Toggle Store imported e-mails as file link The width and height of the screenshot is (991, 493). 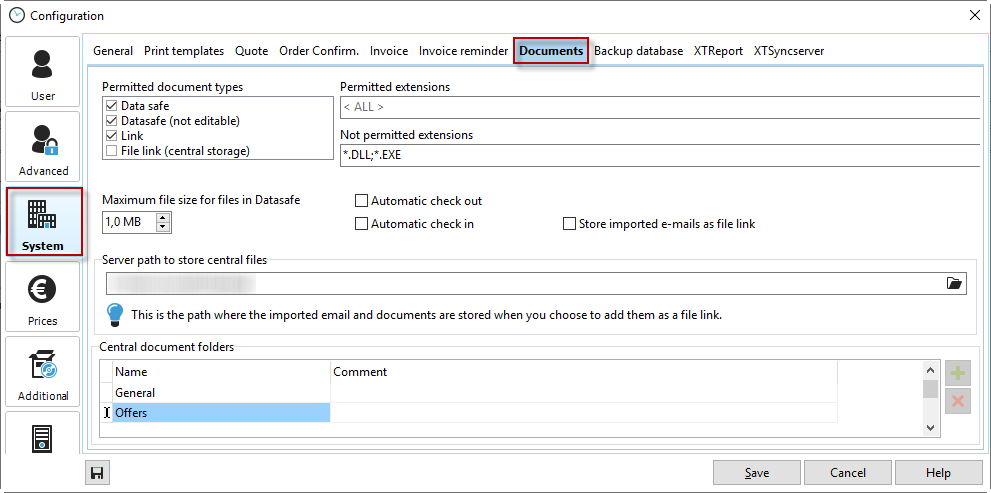pos(570,224)
